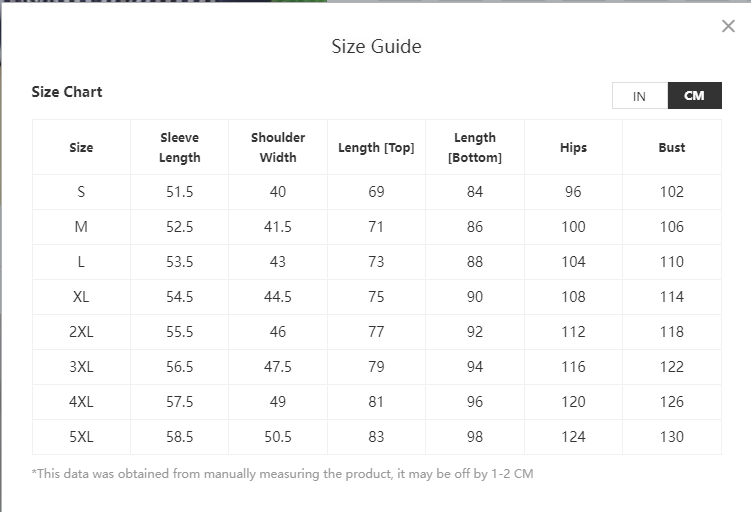The width and height of the screenshot is (751, 512).
Task: Click the Shoulder Width column header
Action: [278, 148]
